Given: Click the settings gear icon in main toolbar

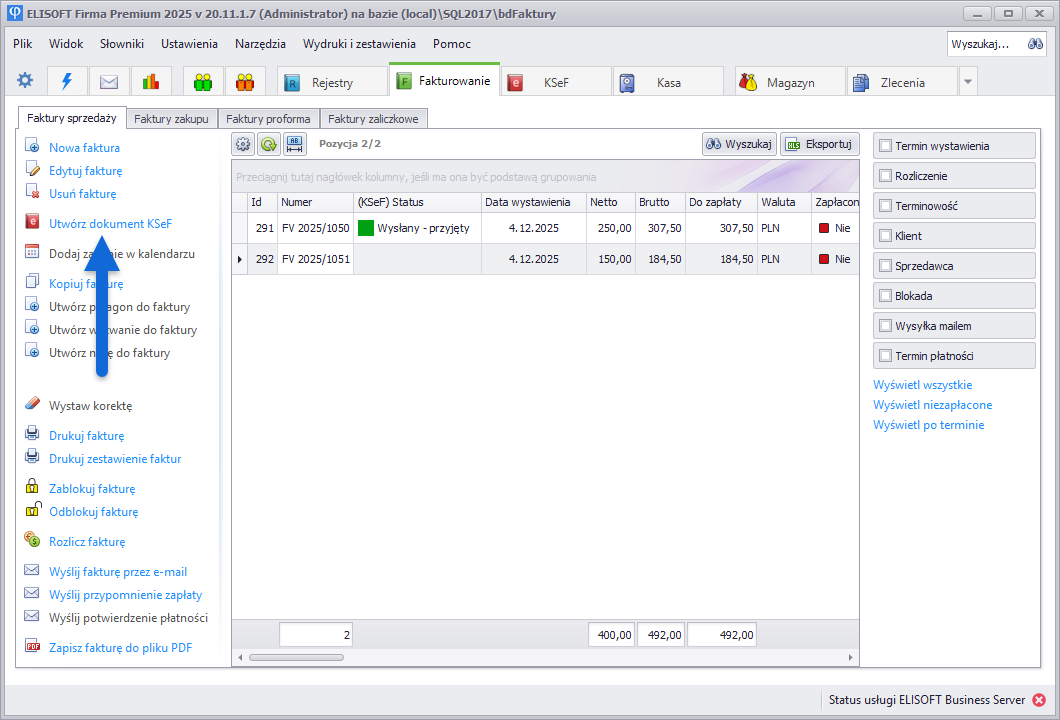Looking at the screenshot, I should pos(25,81).
